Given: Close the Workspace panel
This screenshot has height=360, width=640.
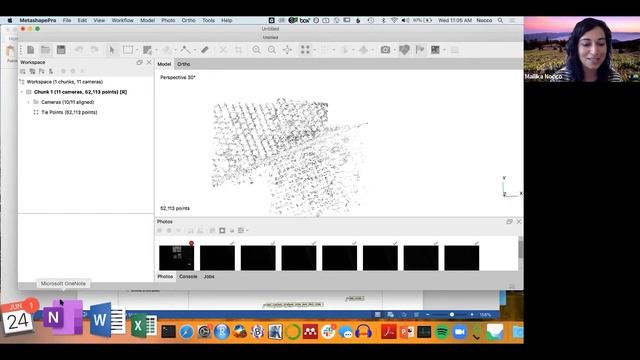Looking at the screenshot, I should point(149,62).
